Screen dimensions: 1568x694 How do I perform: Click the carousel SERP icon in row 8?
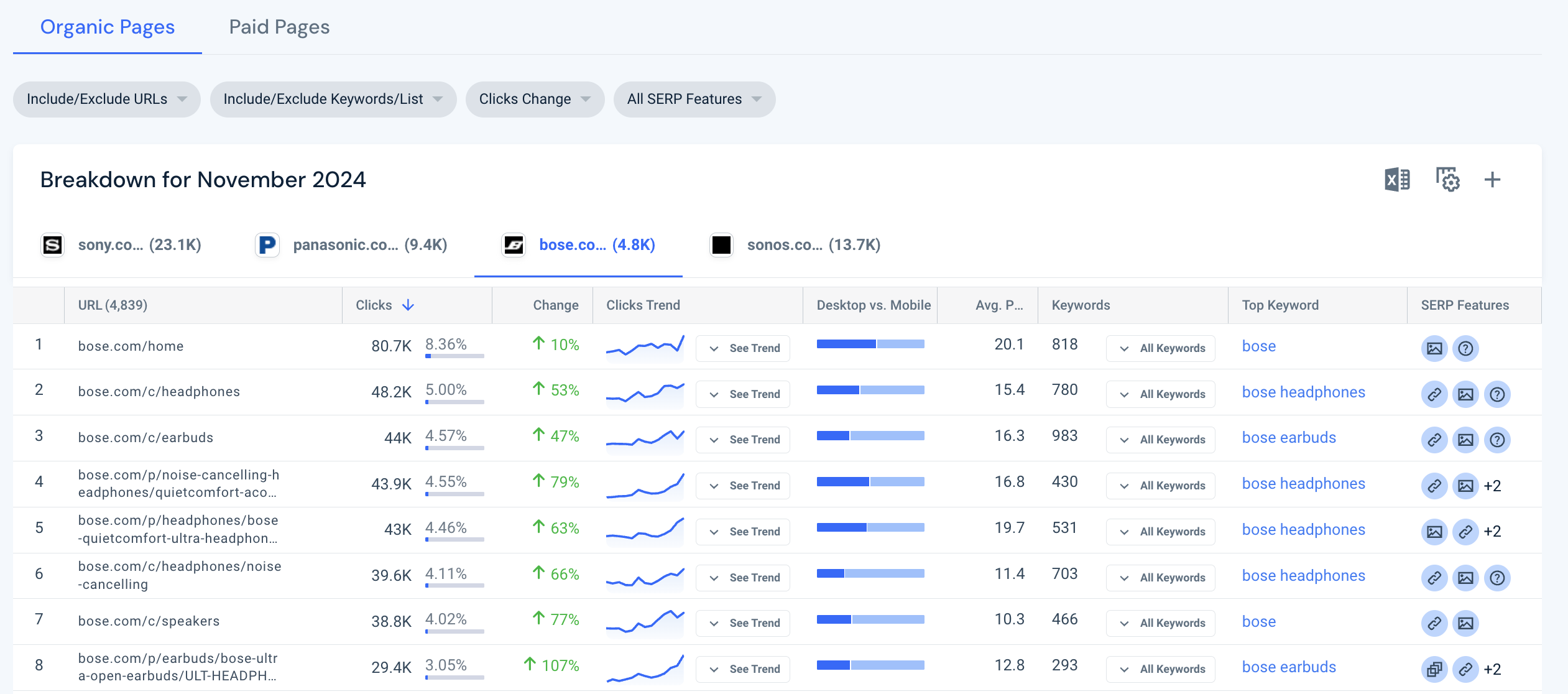coord(1434,669)
